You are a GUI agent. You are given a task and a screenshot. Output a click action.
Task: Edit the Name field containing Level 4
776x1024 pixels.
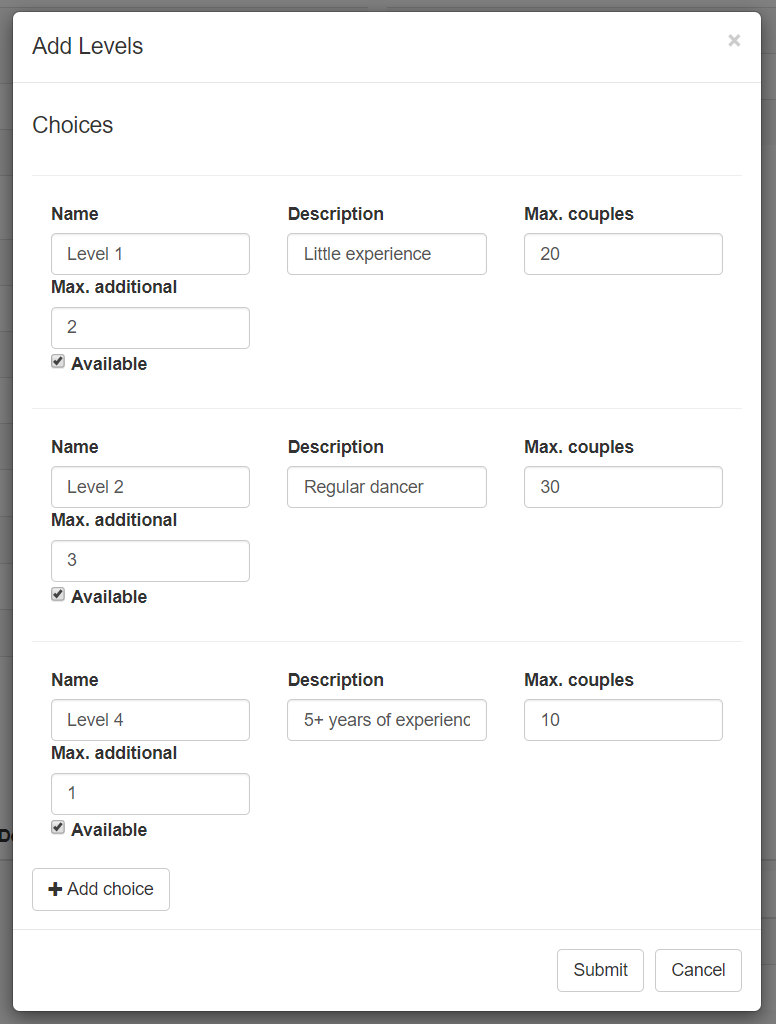[150, 720]
